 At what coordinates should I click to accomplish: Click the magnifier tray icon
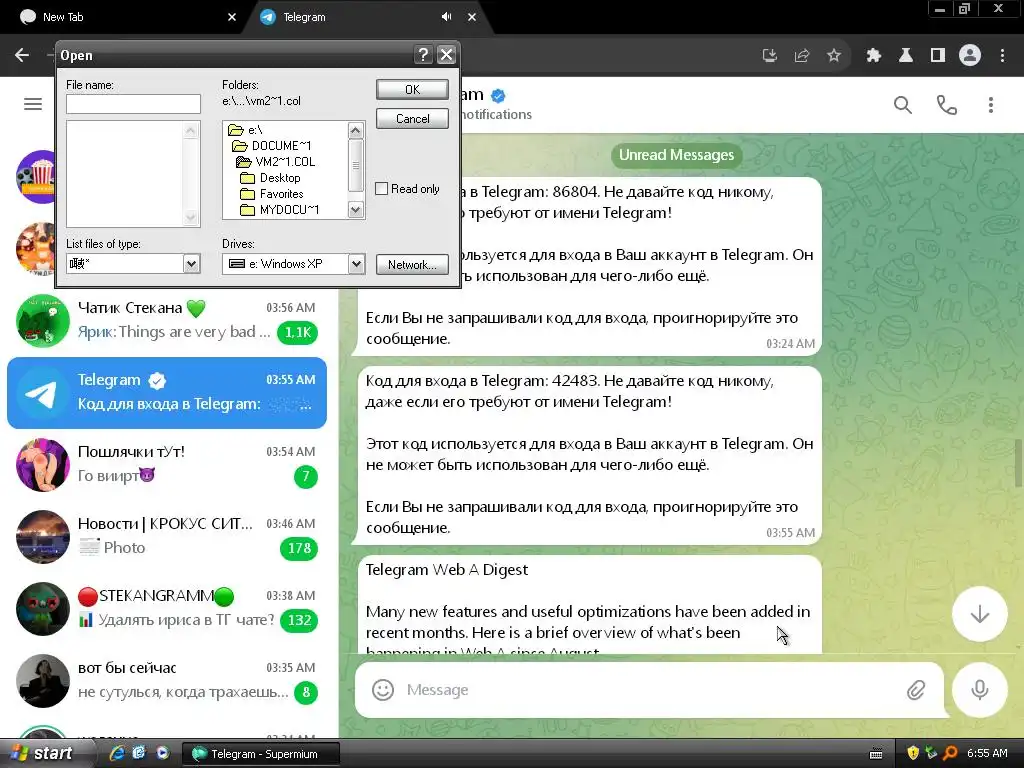coord(950,753)
